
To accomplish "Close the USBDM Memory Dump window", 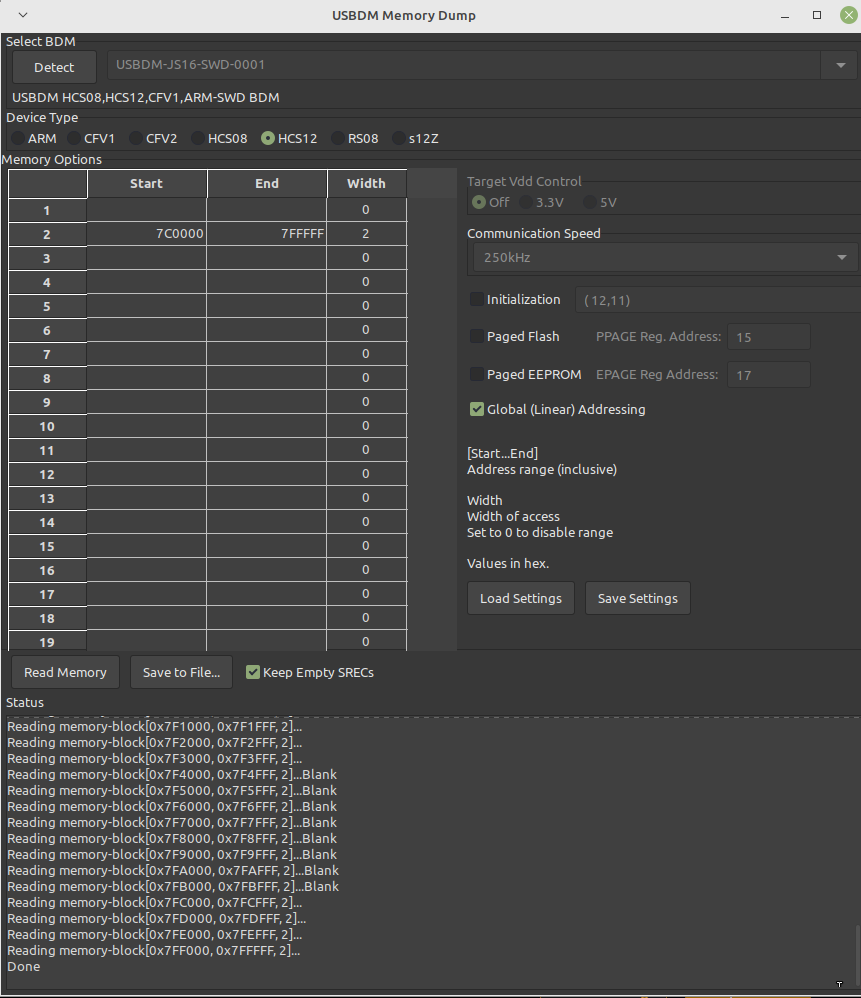I will click(x=849, y=15).
